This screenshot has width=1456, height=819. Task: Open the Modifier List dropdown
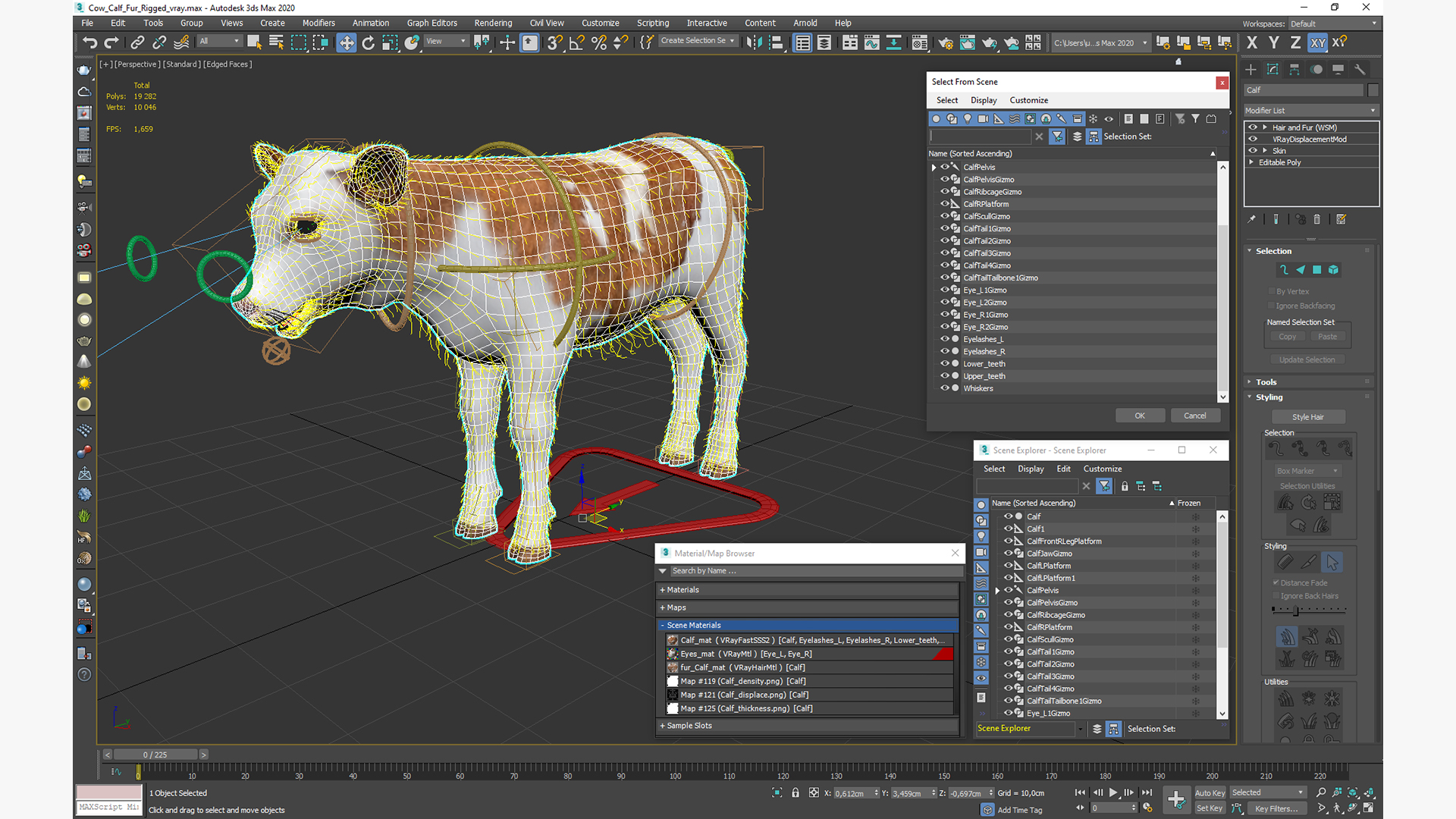point(1310,111)
